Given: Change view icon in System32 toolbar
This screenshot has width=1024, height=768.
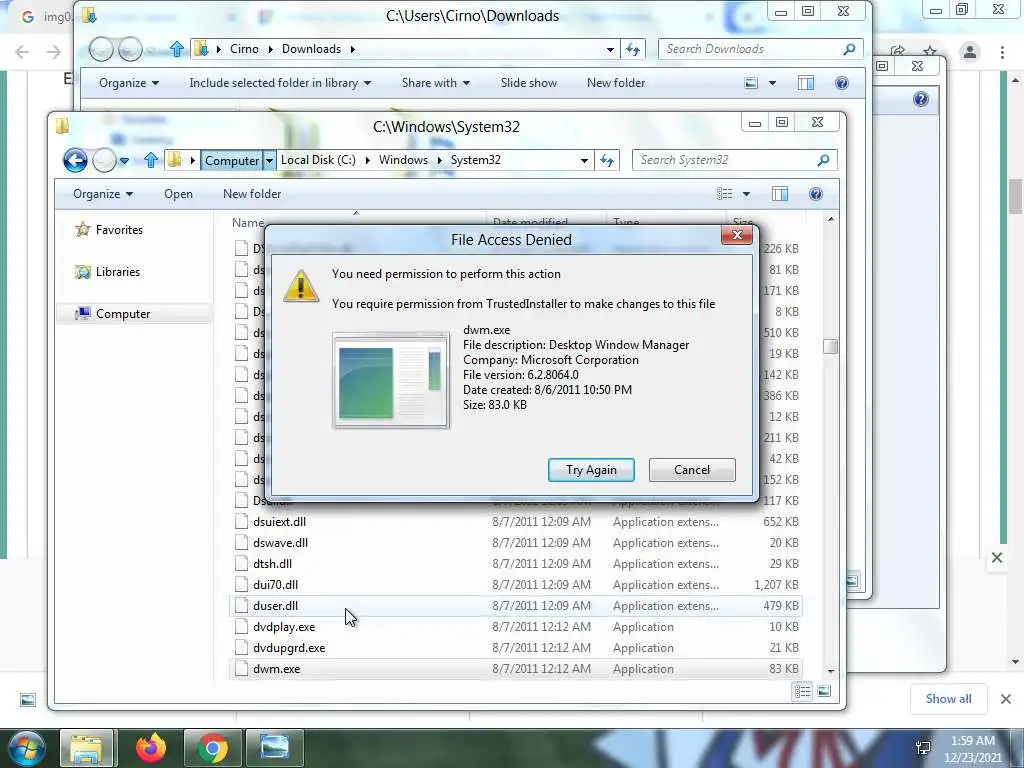Looking at the screenshot, I should (x=724, y=194).
